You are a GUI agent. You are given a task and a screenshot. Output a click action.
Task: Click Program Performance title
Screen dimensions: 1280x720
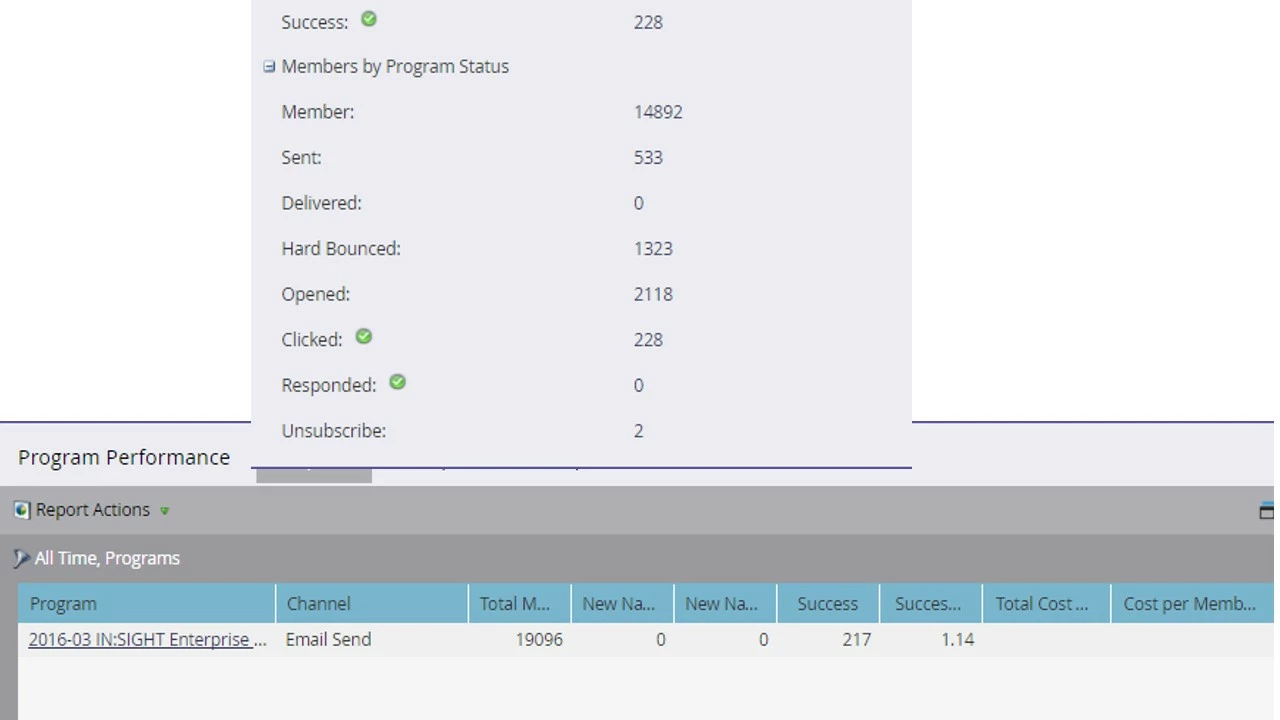[124, 458]
